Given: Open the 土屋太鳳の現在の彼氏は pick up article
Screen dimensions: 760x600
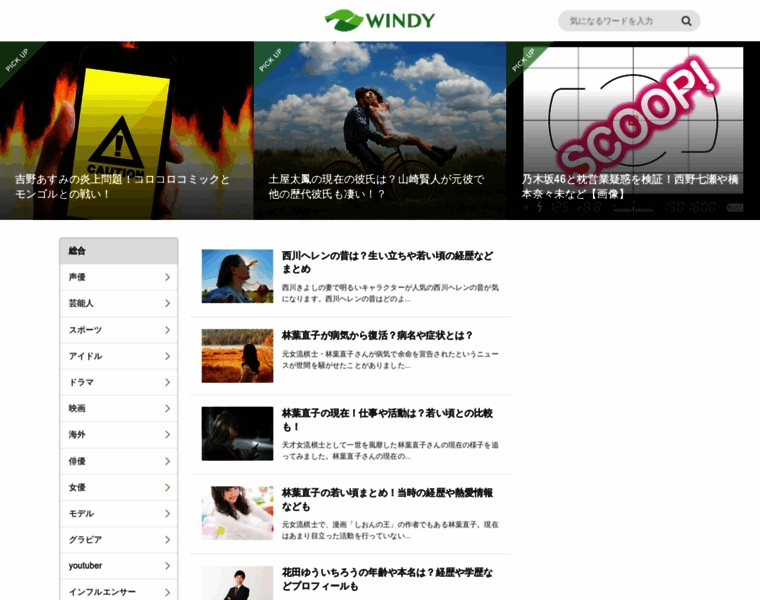Looking at the screenshot, I should (380, 131).
